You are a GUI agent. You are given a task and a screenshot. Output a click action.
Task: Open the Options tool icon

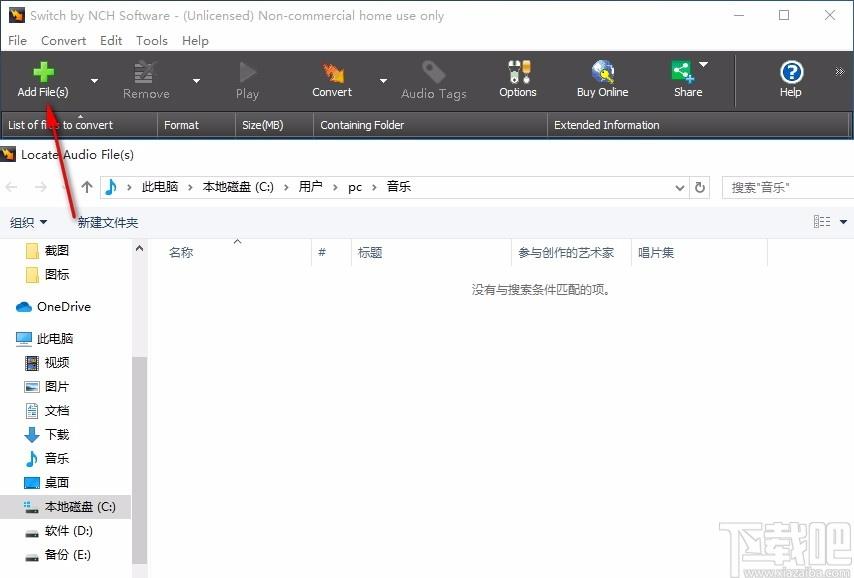click(518, 72)
